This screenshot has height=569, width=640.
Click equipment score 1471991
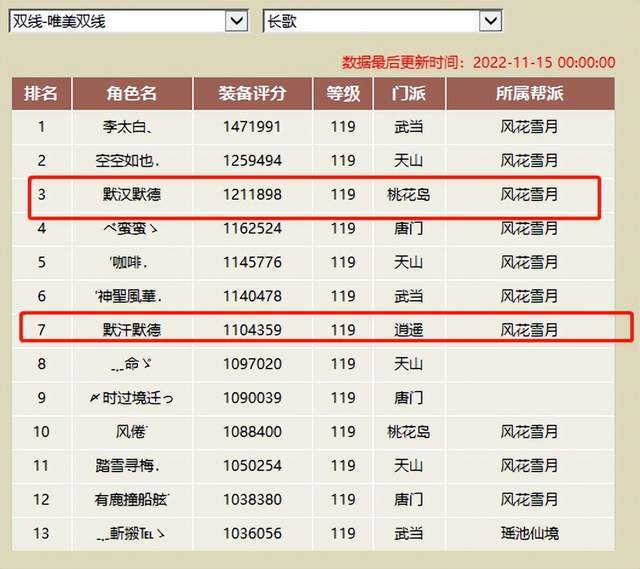pyautogui.click(x=252, y=127)
